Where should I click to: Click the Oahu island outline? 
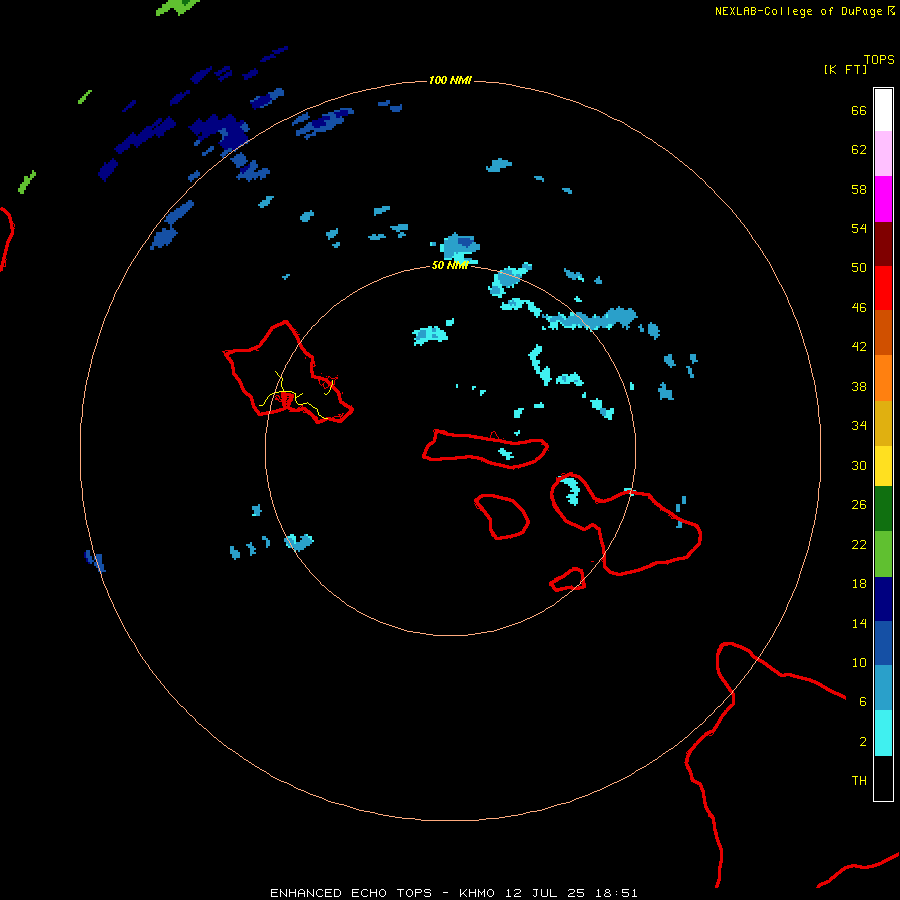pos(288,372)
